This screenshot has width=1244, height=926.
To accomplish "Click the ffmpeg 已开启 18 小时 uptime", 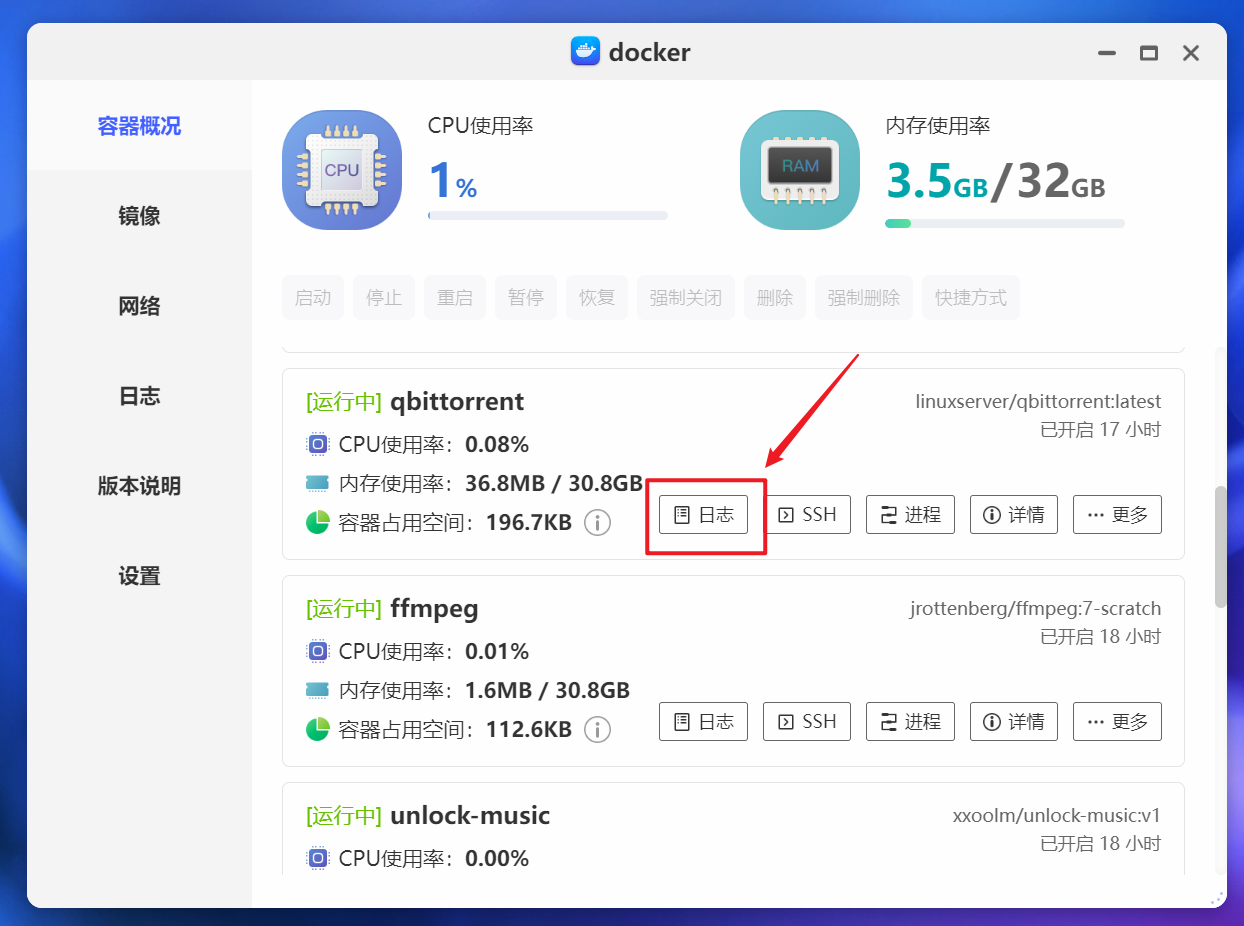I will point(1101,637).
